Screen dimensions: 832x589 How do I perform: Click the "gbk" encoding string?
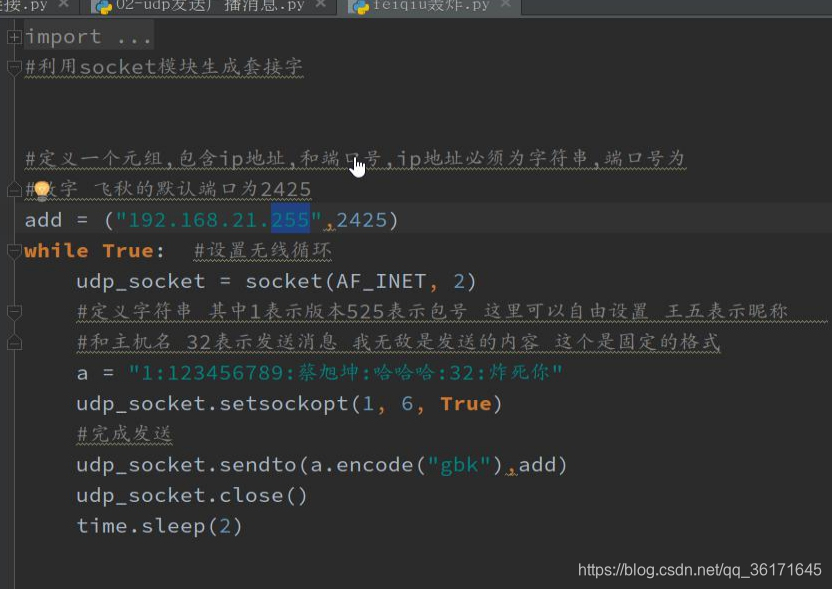coord(459,465)
